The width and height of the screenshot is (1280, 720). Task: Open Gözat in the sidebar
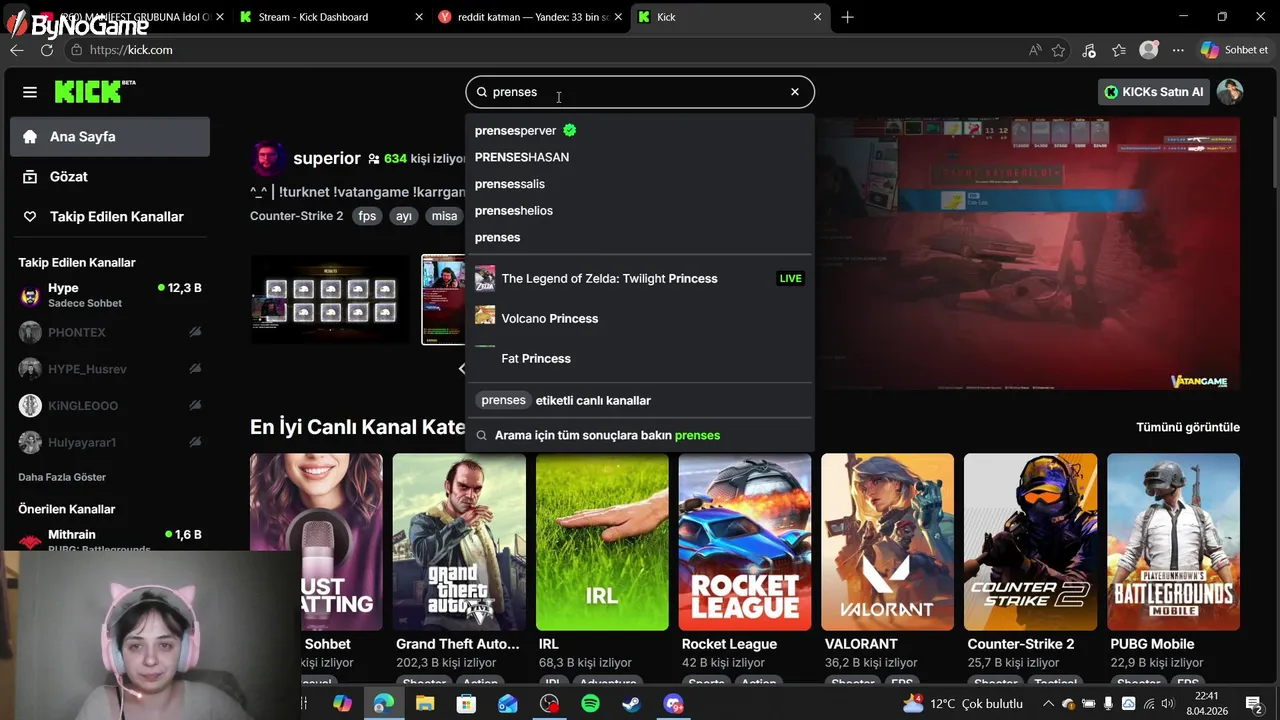pos(110,177)
